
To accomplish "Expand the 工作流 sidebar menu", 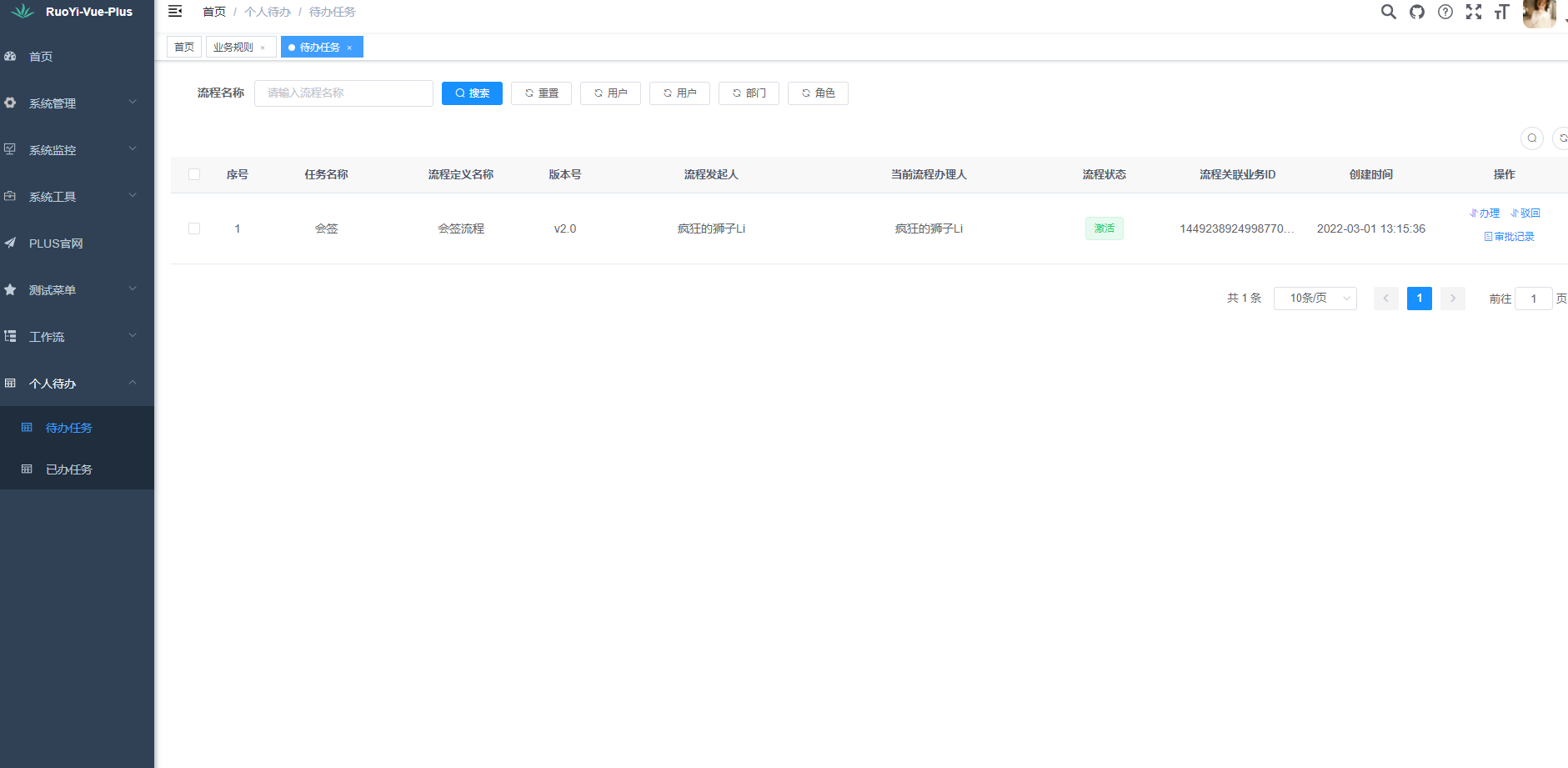I will coord(77,337).
